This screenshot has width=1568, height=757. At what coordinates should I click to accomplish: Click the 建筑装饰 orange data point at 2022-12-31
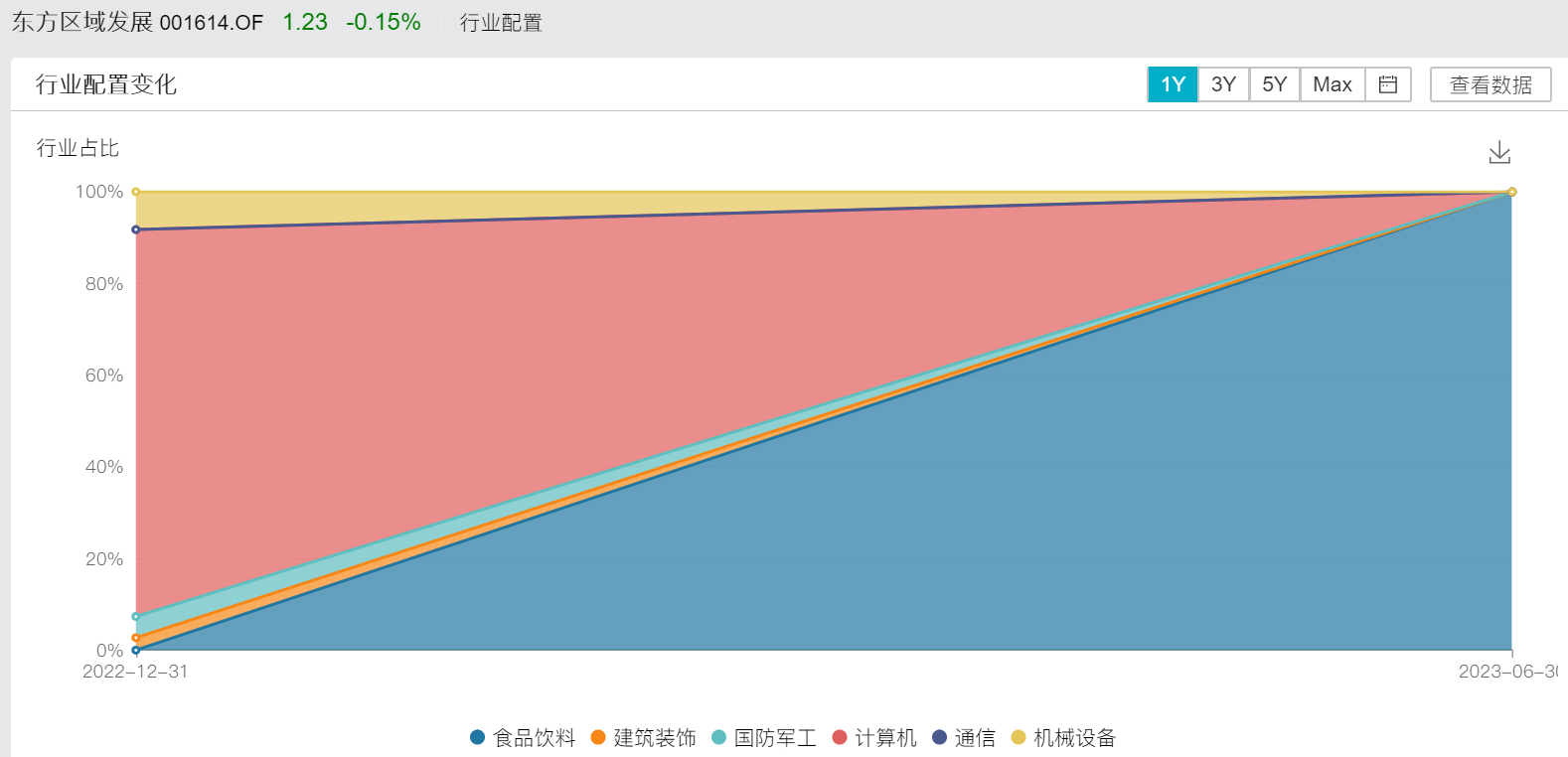(x=136, y=638)
